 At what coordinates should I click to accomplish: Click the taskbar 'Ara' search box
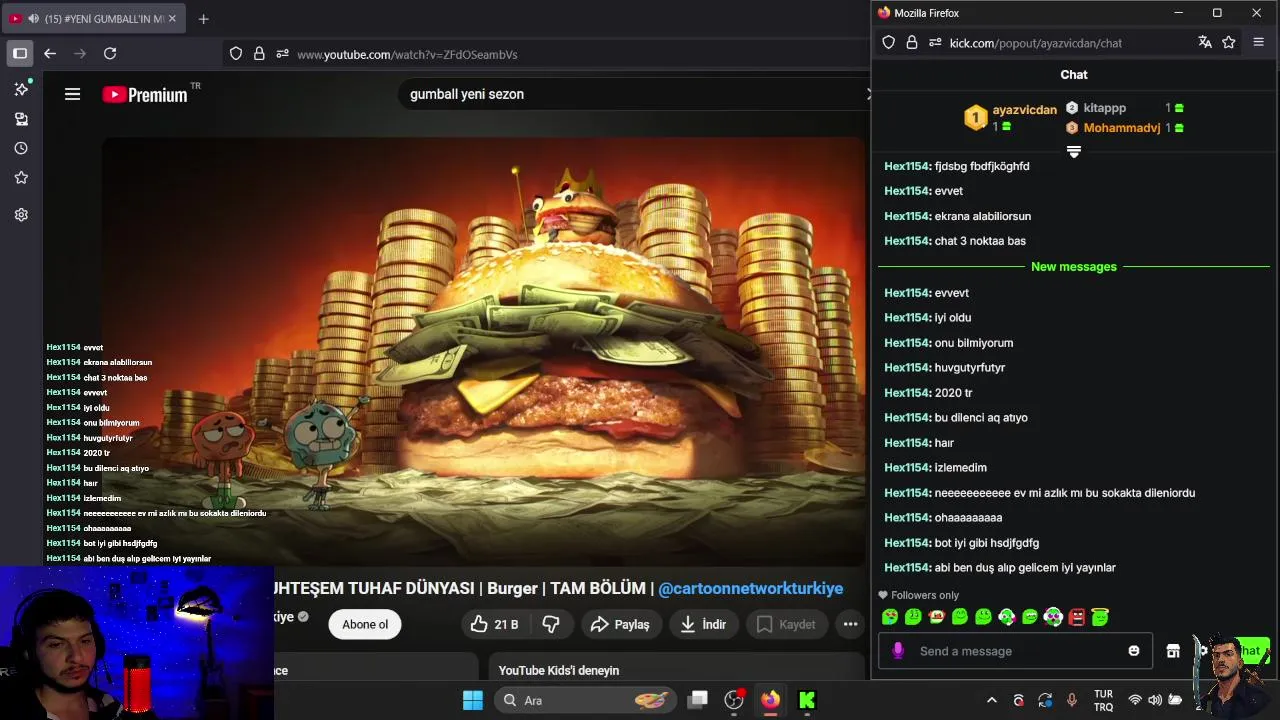point(584,700)
